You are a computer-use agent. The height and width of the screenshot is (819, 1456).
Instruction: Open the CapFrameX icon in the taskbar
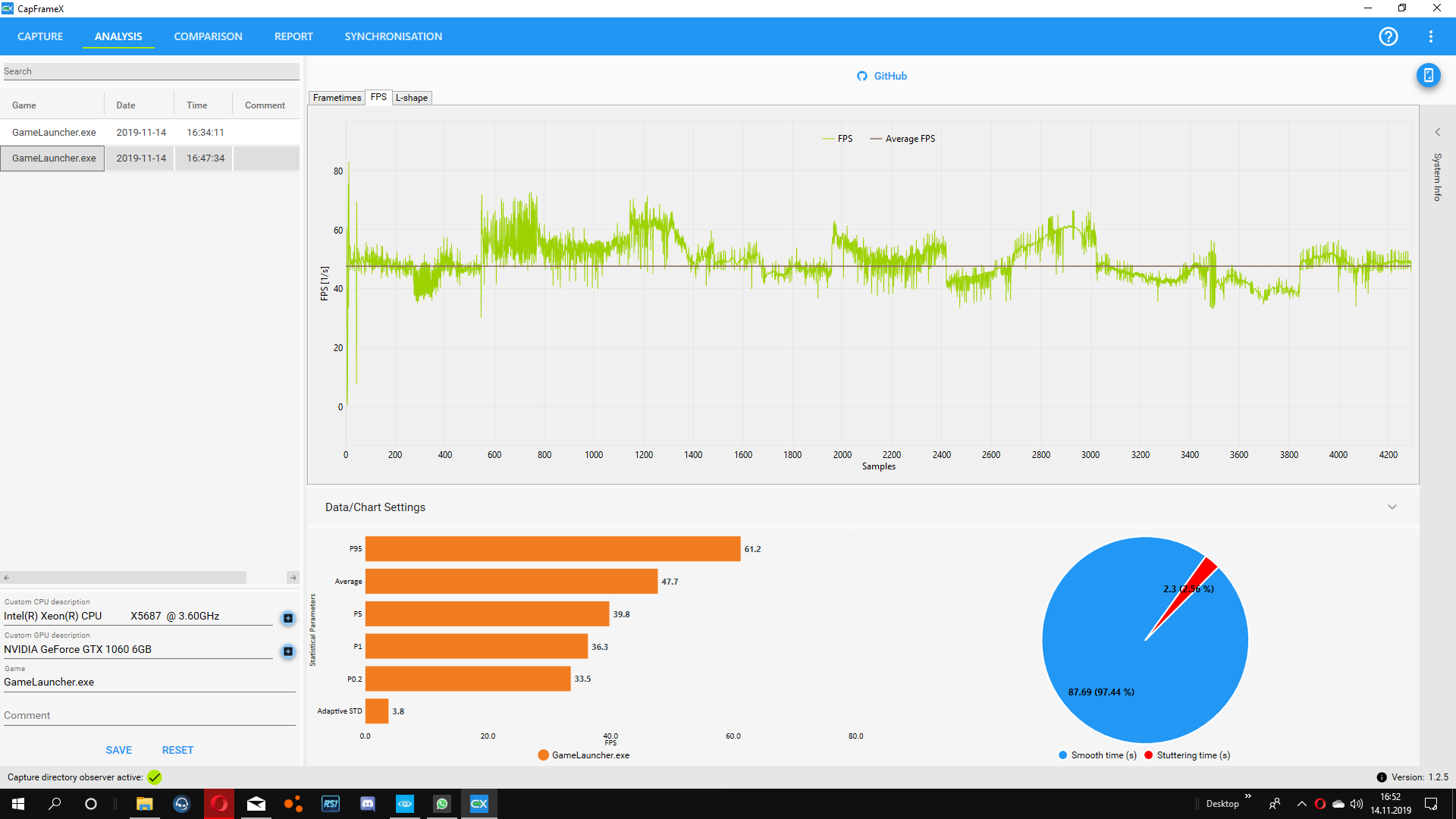(x=479, y=804)
